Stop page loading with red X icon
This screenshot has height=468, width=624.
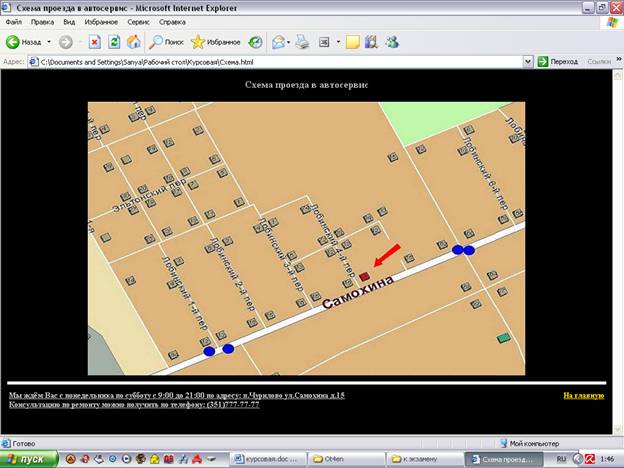click(x=94, y=42)
